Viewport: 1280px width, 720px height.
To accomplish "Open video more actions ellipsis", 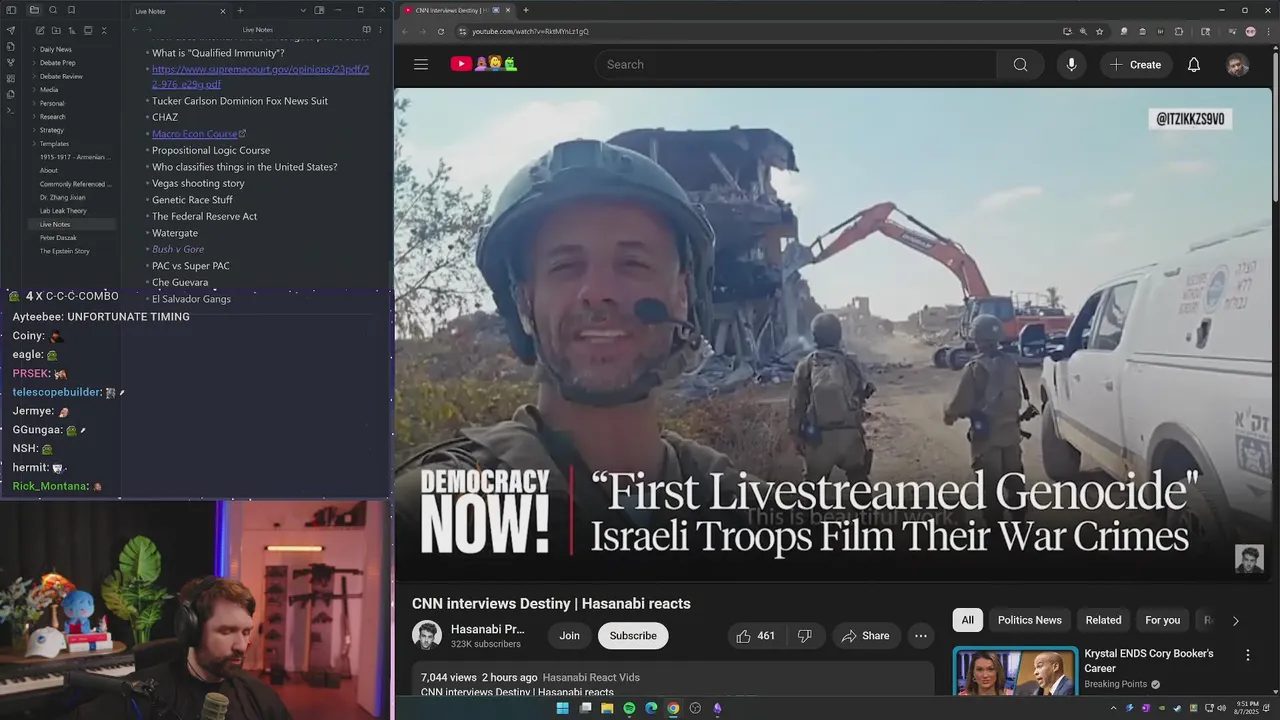I will coord(921,636).
